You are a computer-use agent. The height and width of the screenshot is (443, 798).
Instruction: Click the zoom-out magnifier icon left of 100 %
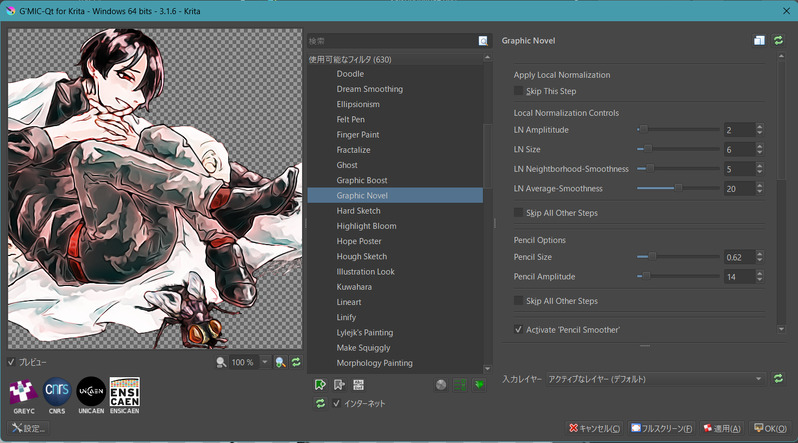click(221, 362)
